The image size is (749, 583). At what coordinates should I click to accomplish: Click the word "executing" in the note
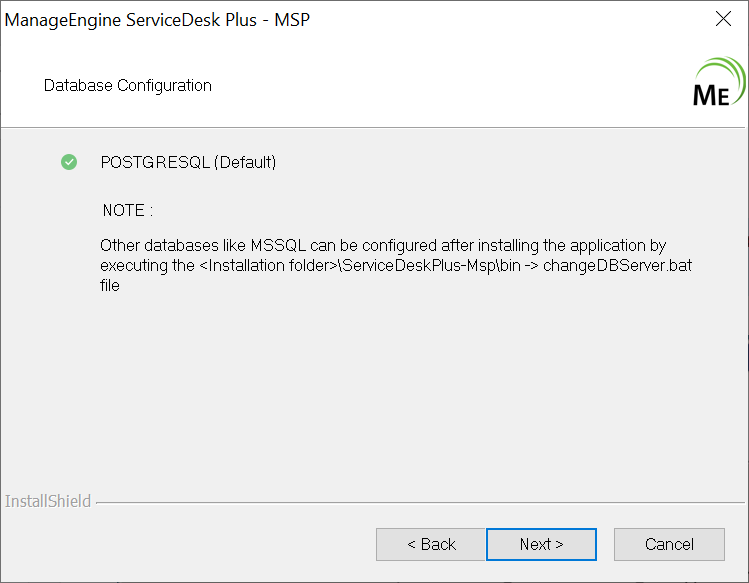[x=133, y=266]
